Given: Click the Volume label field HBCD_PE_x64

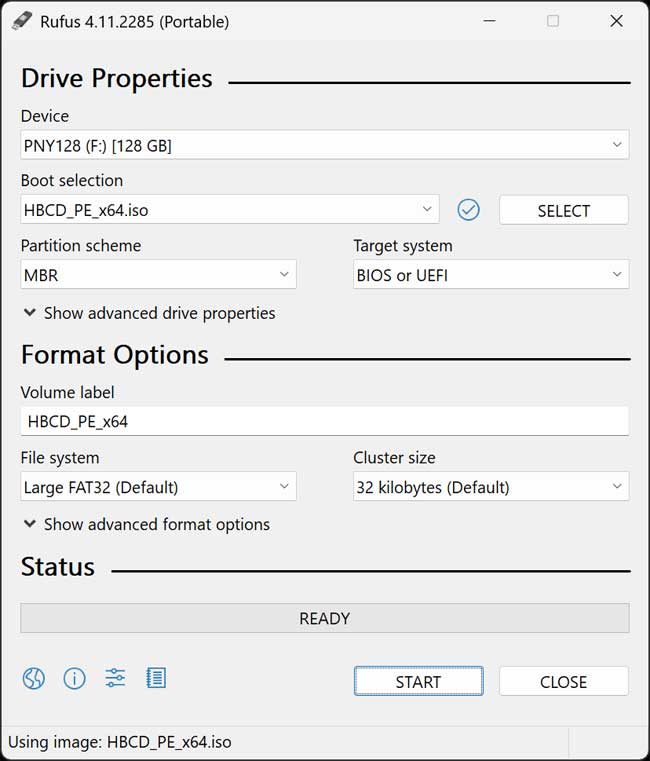Looking at the screenshot, I should (325, 421).
